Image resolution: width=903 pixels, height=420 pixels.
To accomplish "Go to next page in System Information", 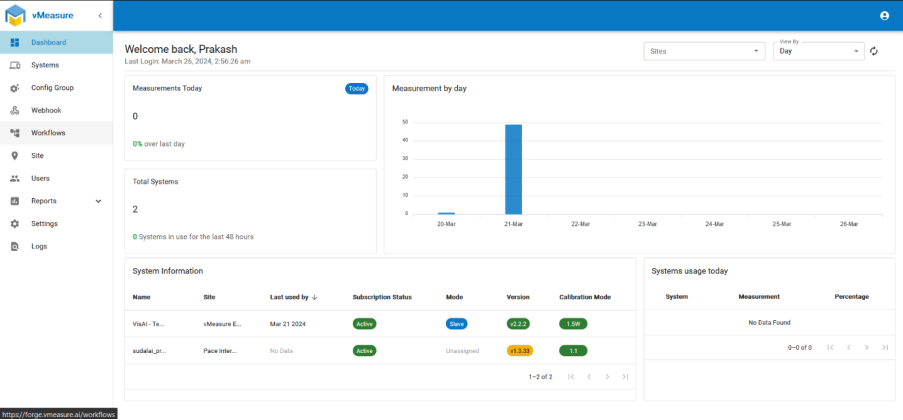I will (607, 377).
